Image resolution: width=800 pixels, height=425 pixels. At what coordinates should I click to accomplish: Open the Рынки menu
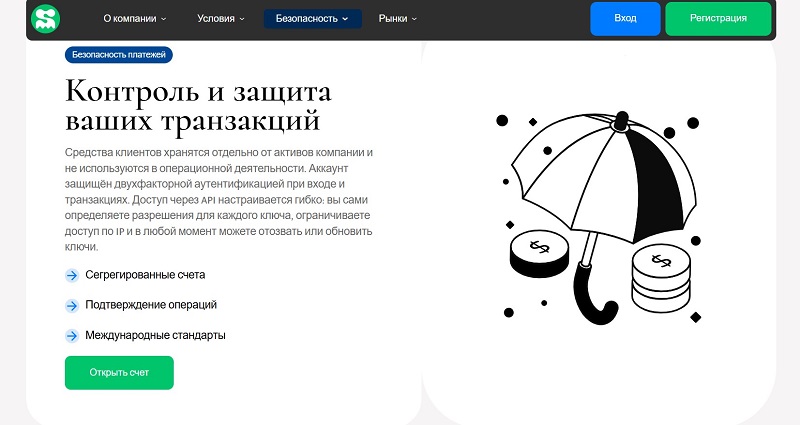397,18
